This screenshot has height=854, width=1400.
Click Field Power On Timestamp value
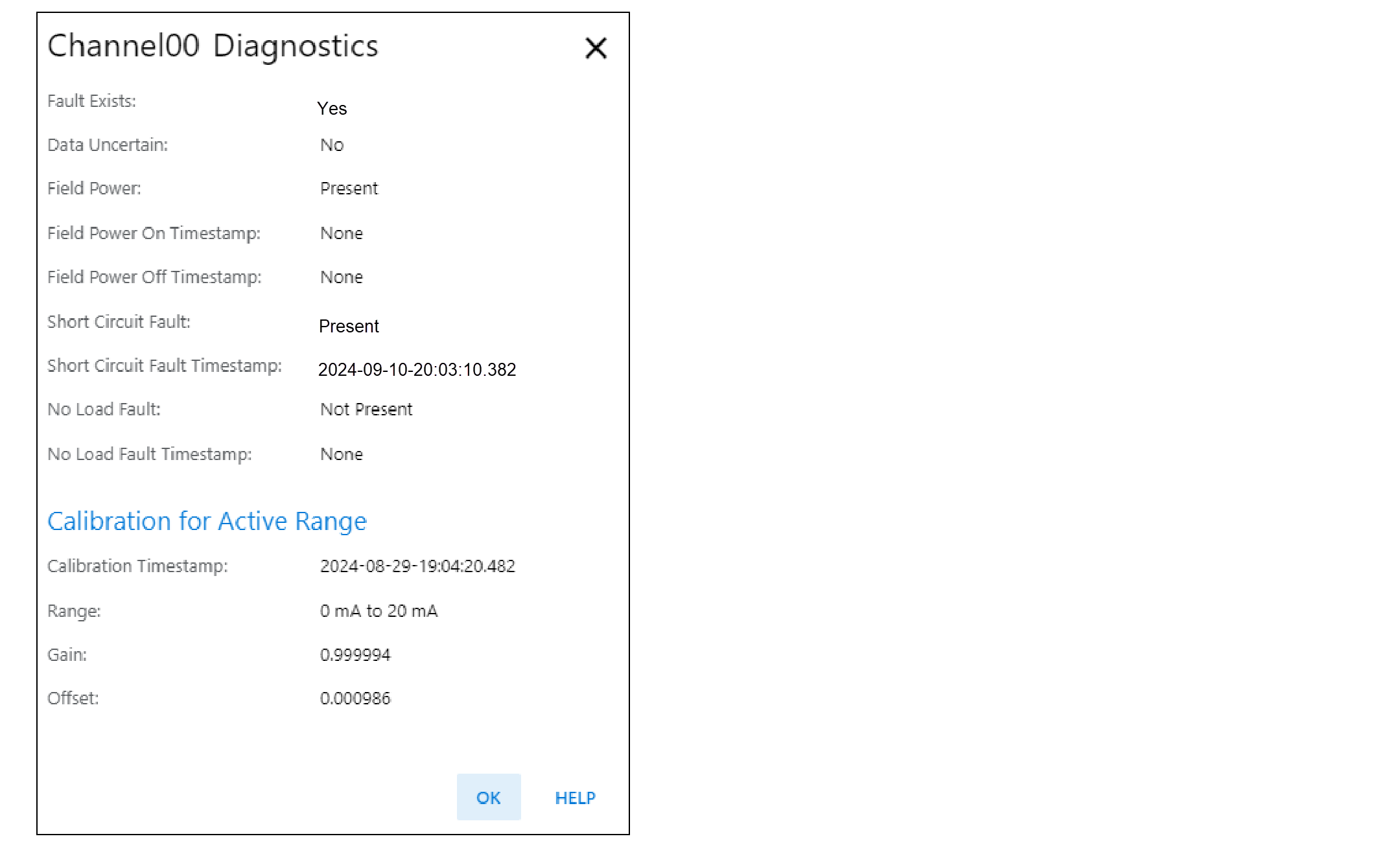point(342,233)
